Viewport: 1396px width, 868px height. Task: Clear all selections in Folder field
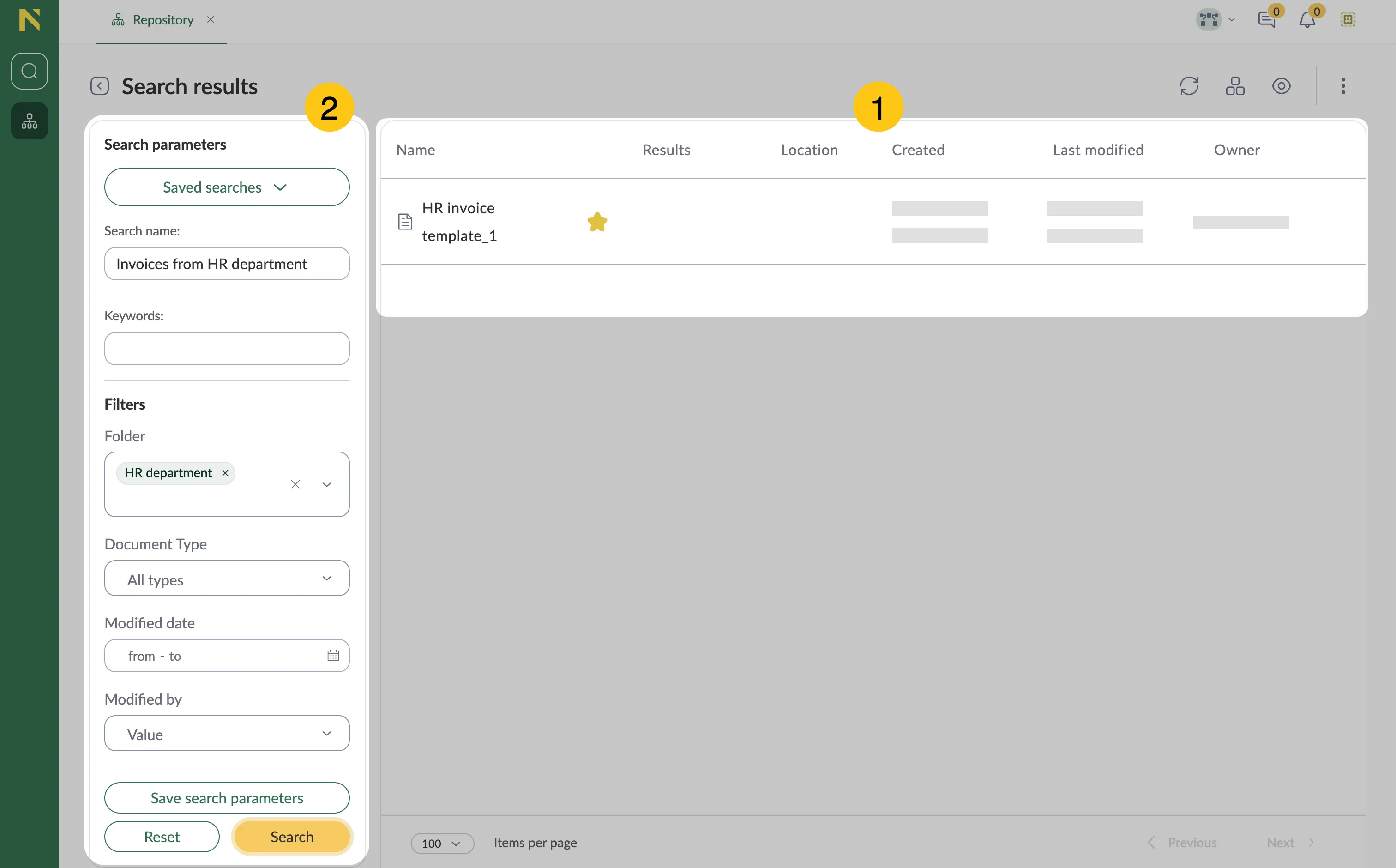[x=295, y=484]
